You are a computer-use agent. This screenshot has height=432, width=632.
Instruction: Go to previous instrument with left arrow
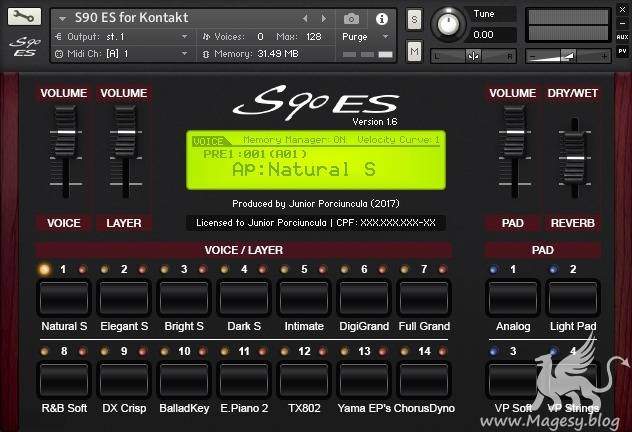click(x=305, y=18)
